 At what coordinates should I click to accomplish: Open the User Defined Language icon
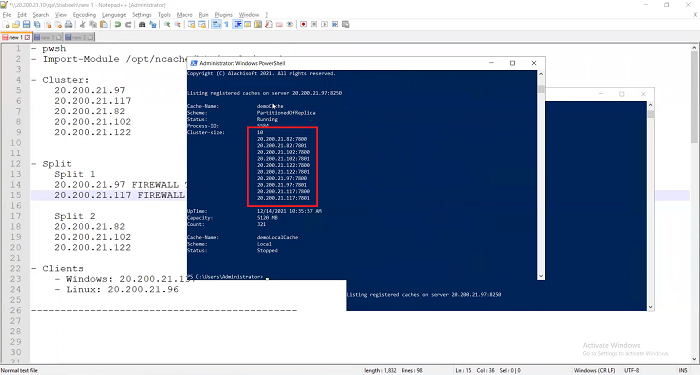[x=247, y=25]
